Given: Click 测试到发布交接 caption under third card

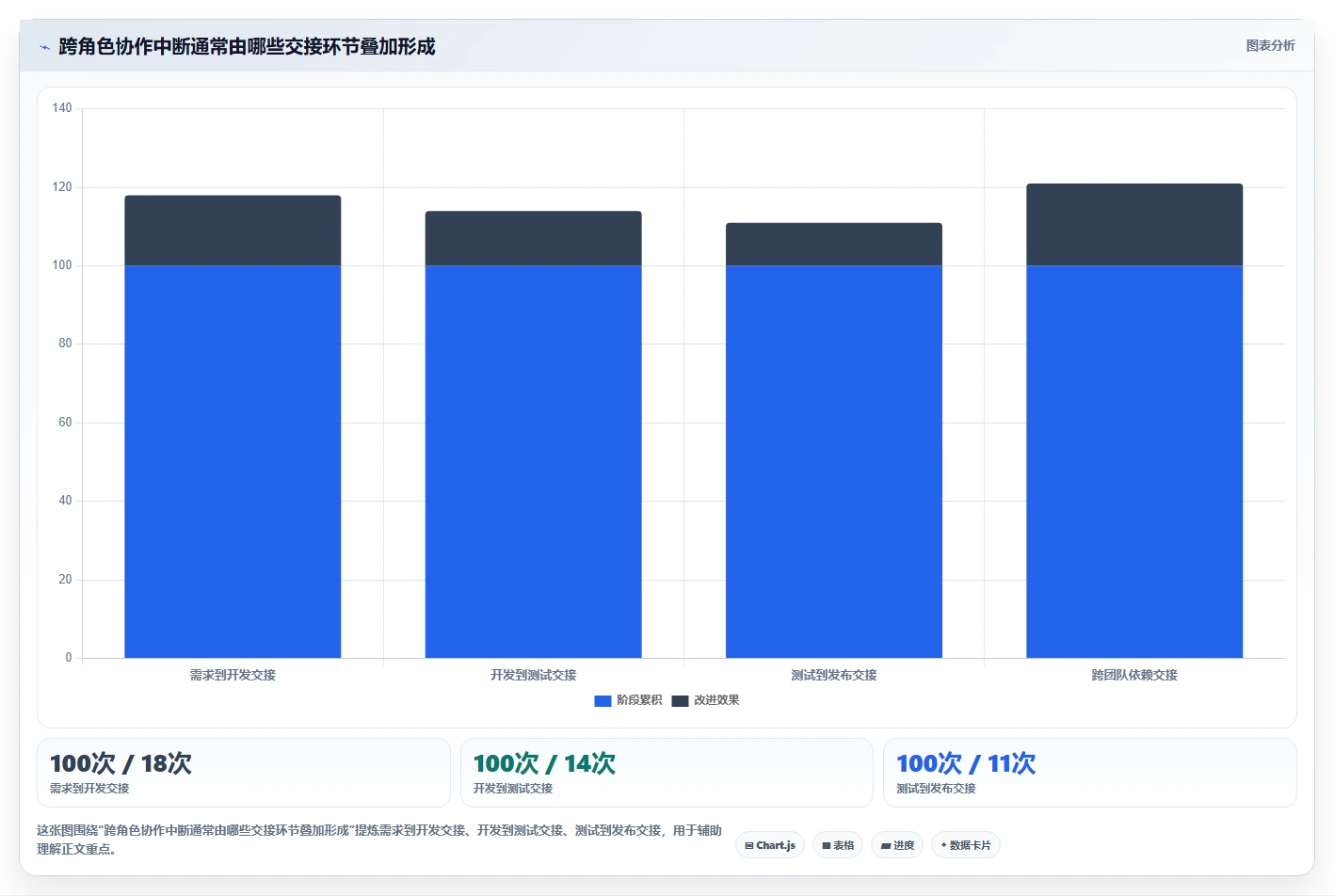Looking at the screenshot, I should [x=936, y=789].
